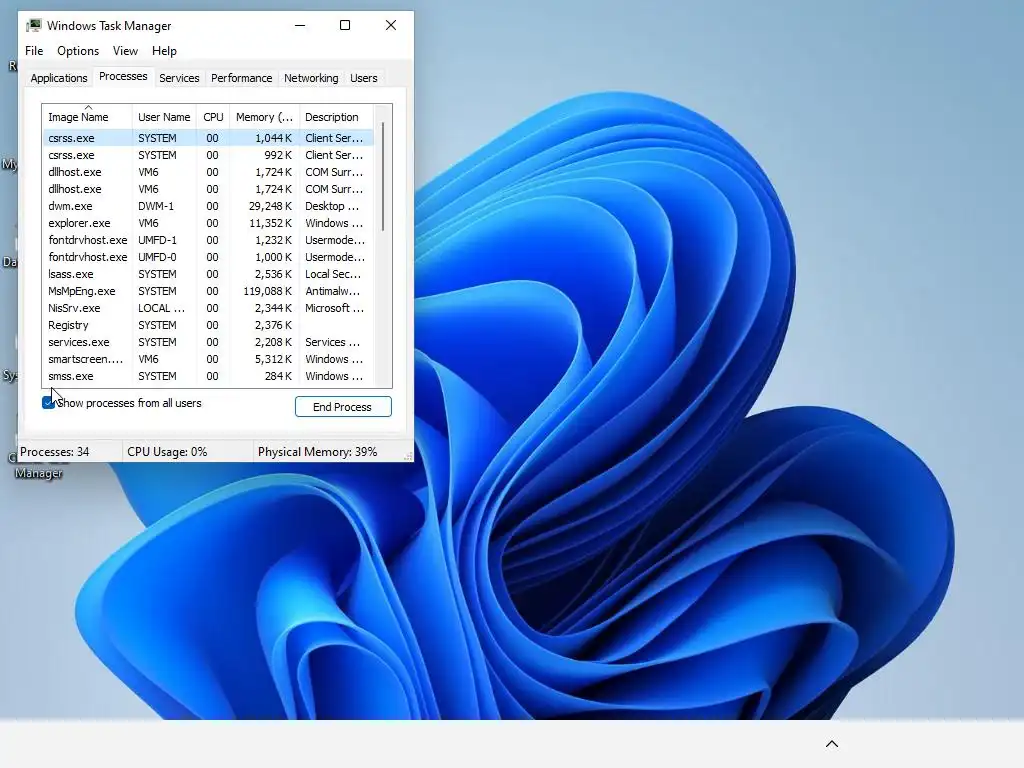This screenshot has height=768, width=1024.
Task: Sort by User Name column header
Action: click(164, 117)
